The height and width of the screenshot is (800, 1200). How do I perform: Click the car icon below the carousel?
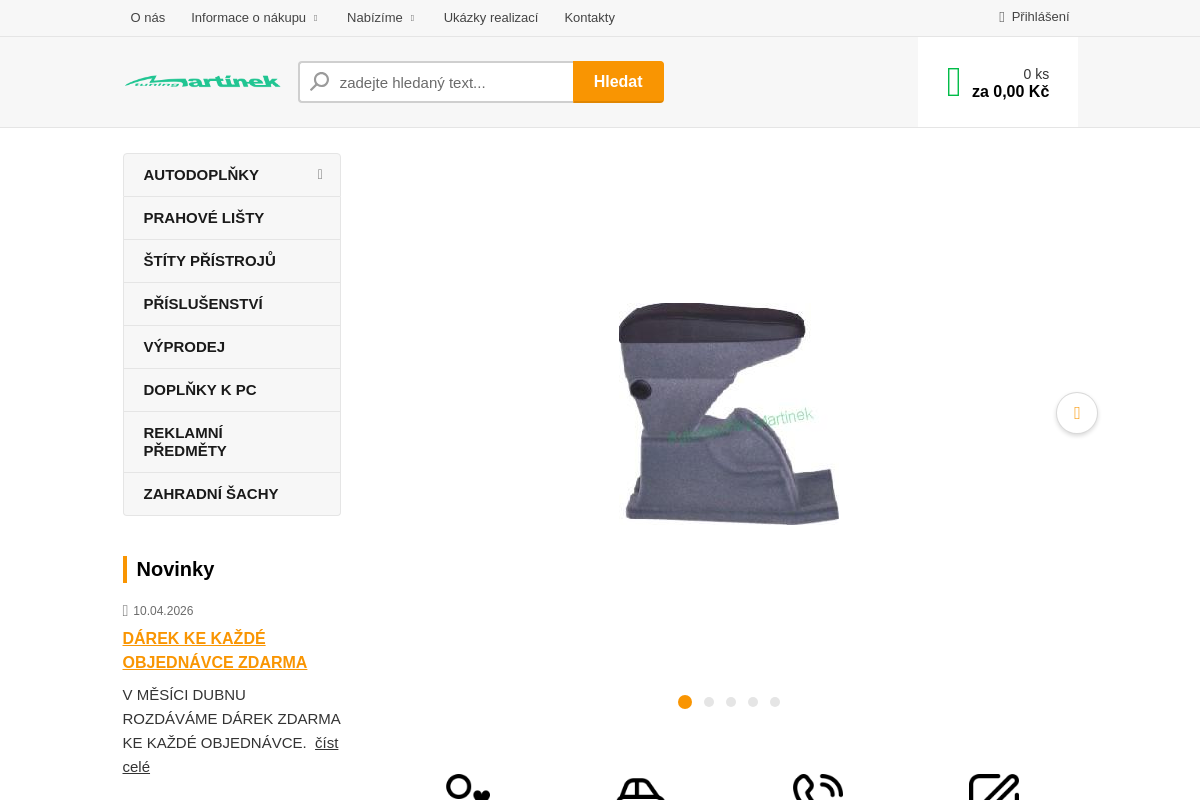click(x=641, y=788)
